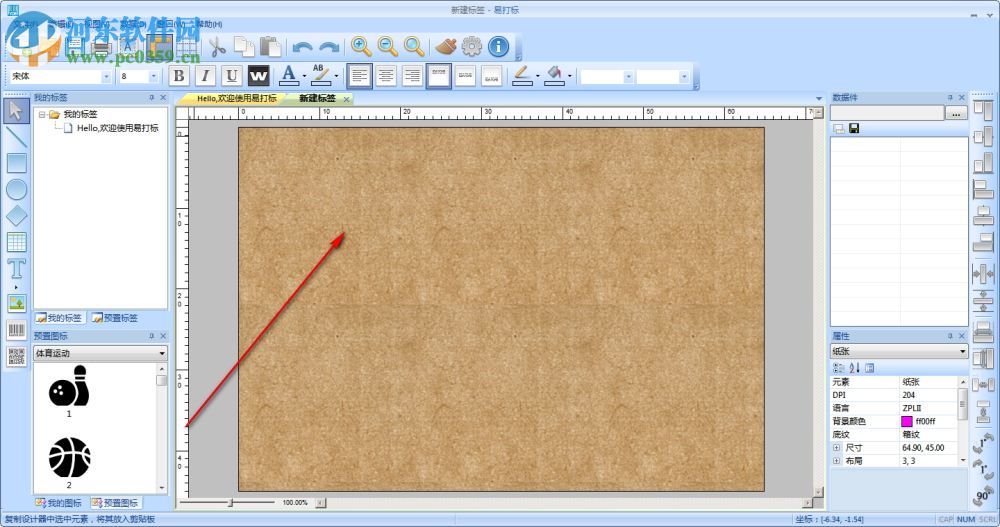Viewport: 1000px width, 527px height.
Task: Close the 属性 properties panel
Action: pyautogui.click(x=962, y=336)
